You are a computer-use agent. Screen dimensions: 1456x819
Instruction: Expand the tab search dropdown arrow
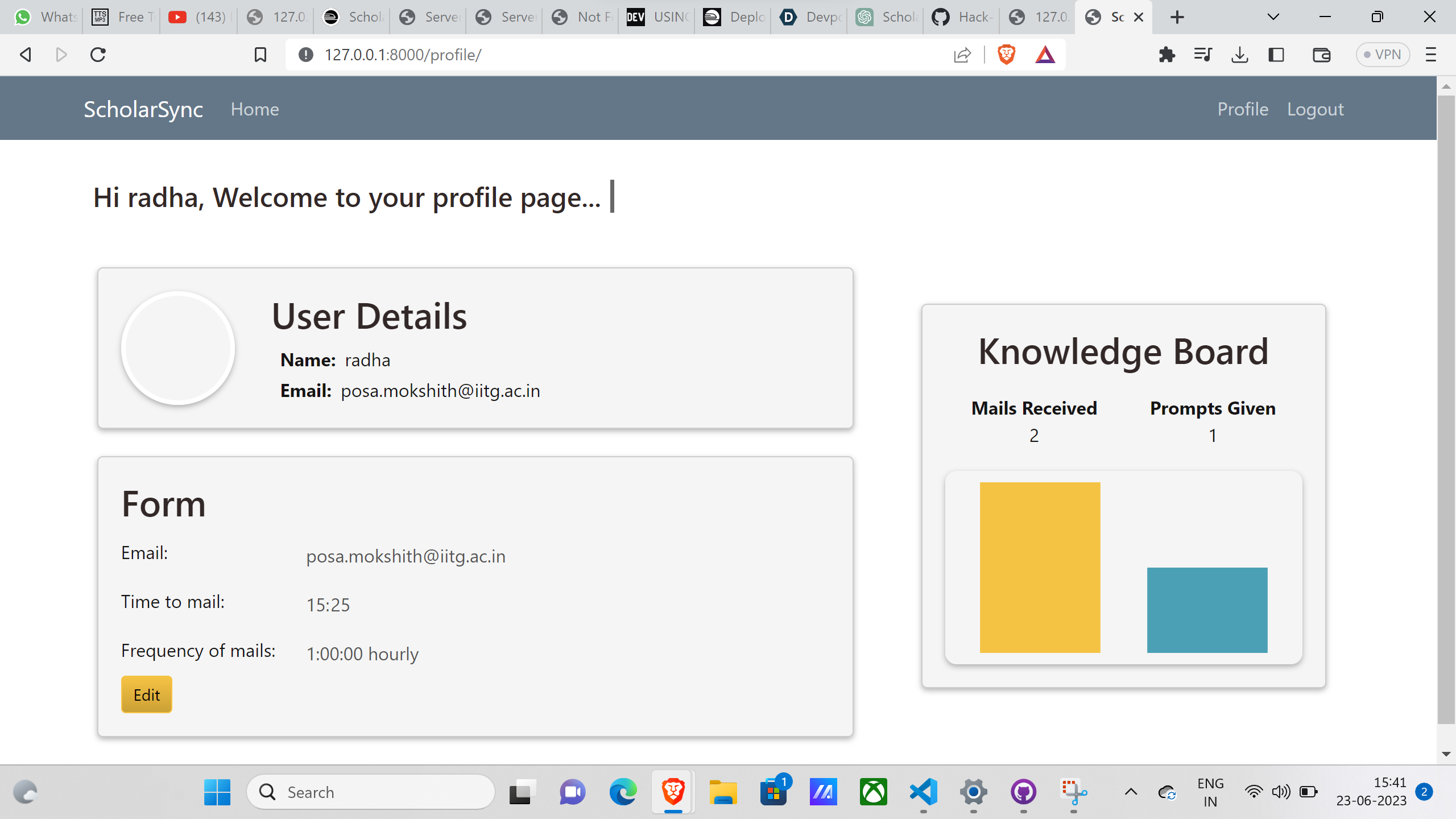1273,17
